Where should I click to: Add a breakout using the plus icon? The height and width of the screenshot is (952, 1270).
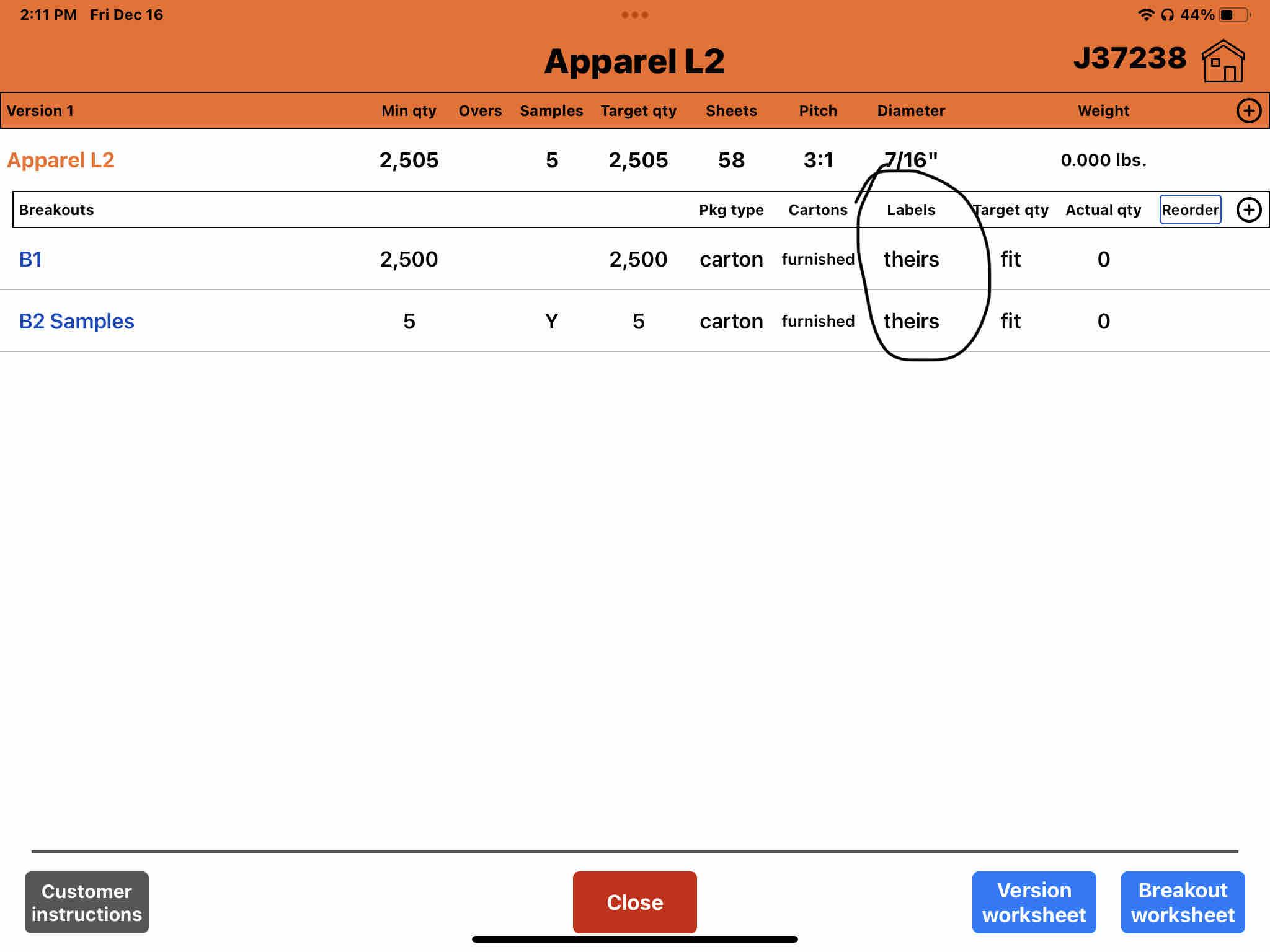(1248, 210)
